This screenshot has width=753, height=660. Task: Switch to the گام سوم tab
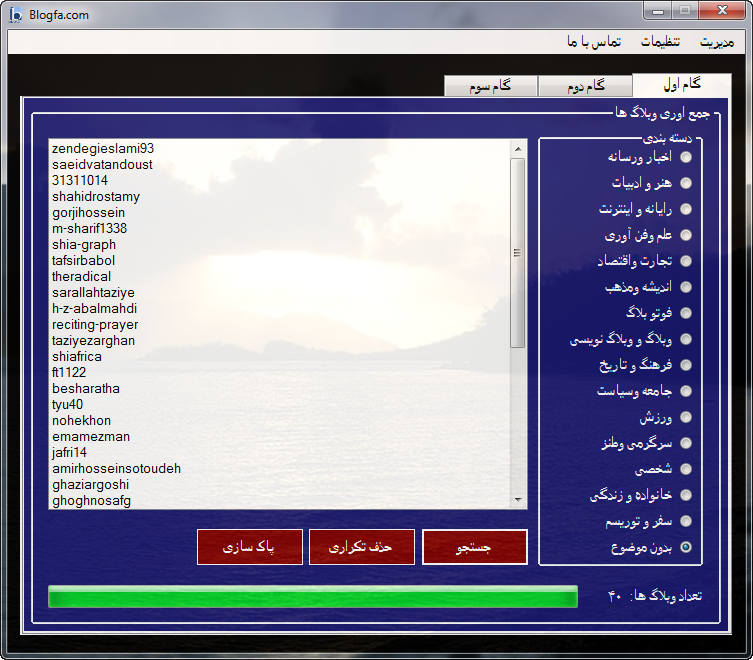click(490, 86)
